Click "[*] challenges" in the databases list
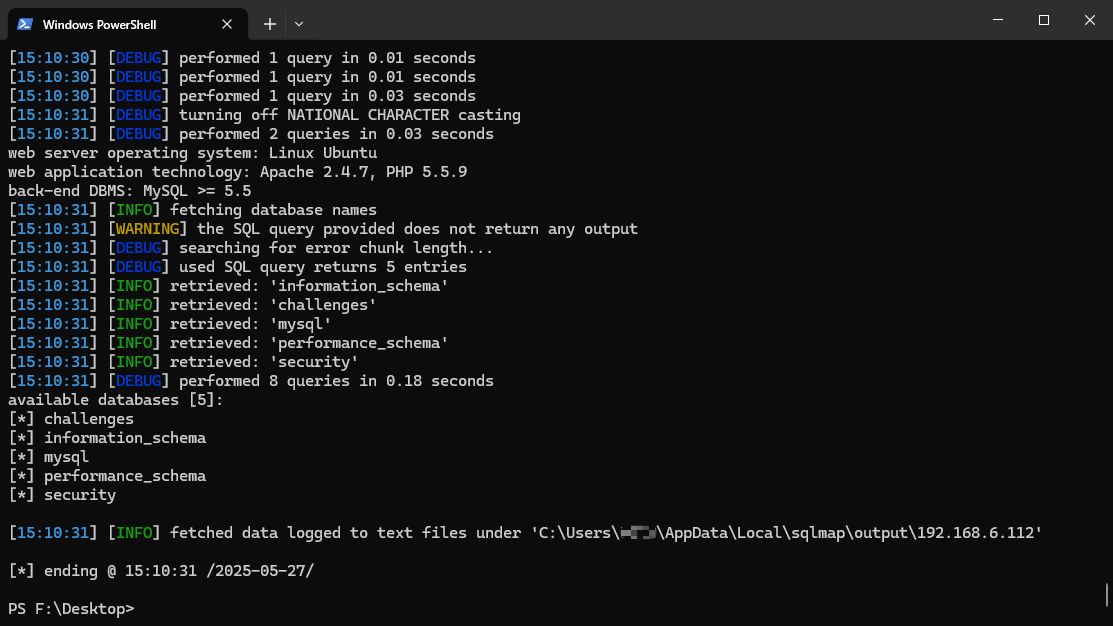1113x626 pixels. (71, 419)
